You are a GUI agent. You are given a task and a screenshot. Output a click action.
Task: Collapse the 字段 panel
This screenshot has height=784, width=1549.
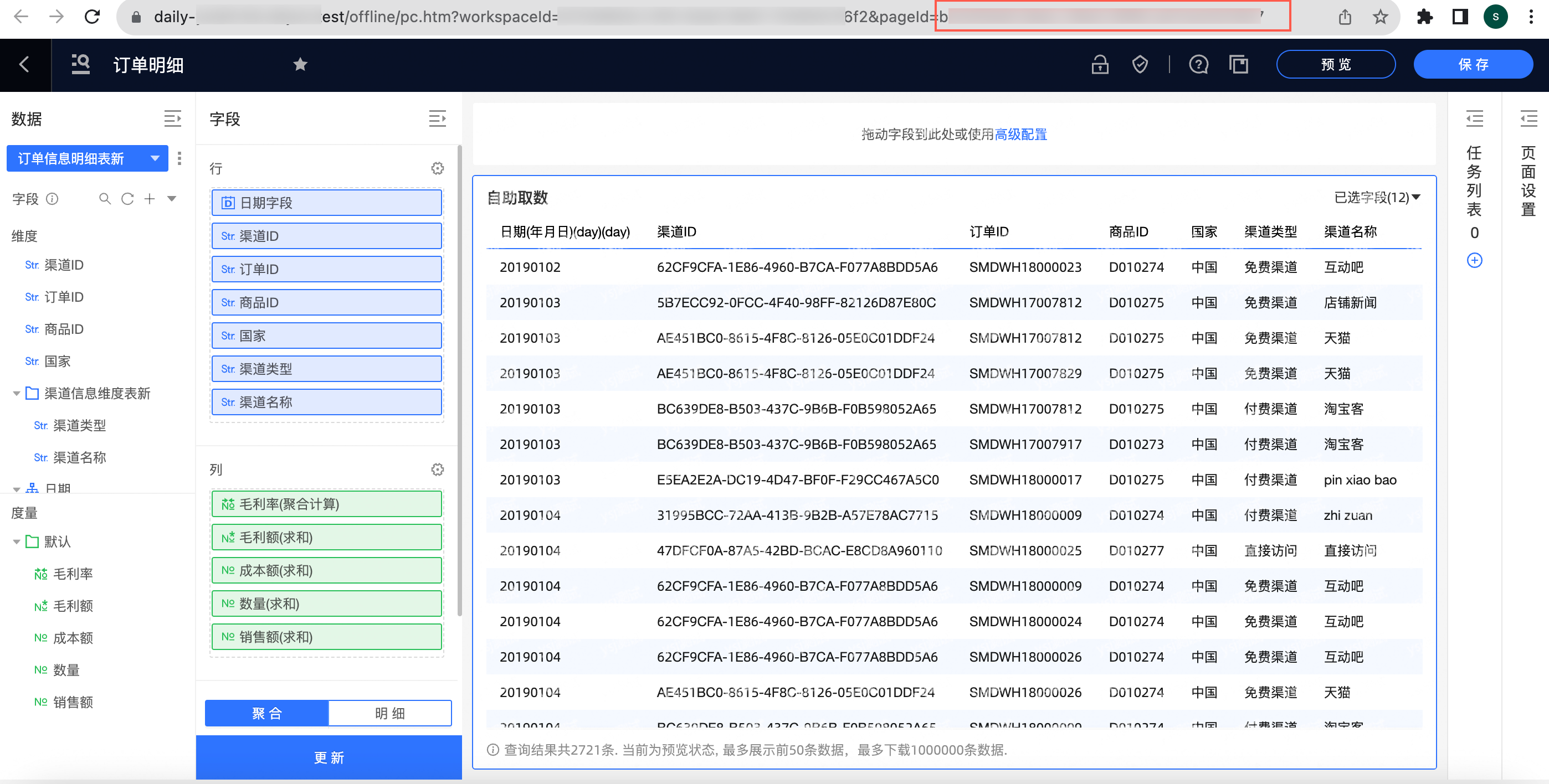click(437, 119)
